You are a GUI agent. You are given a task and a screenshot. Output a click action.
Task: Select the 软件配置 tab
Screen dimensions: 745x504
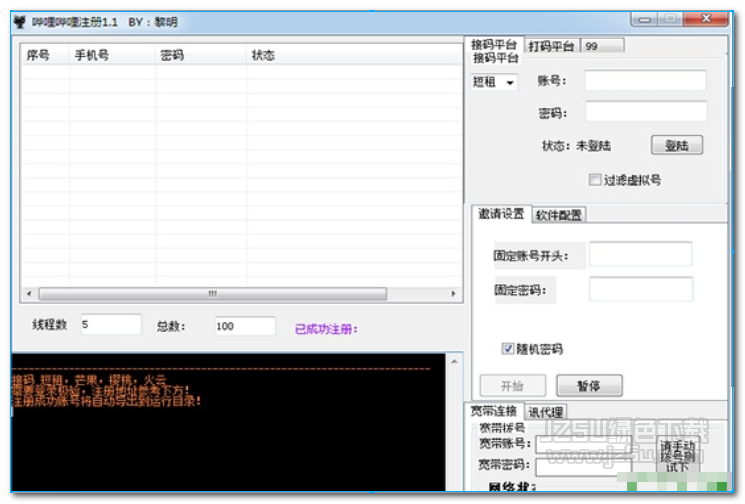(559, 215)
